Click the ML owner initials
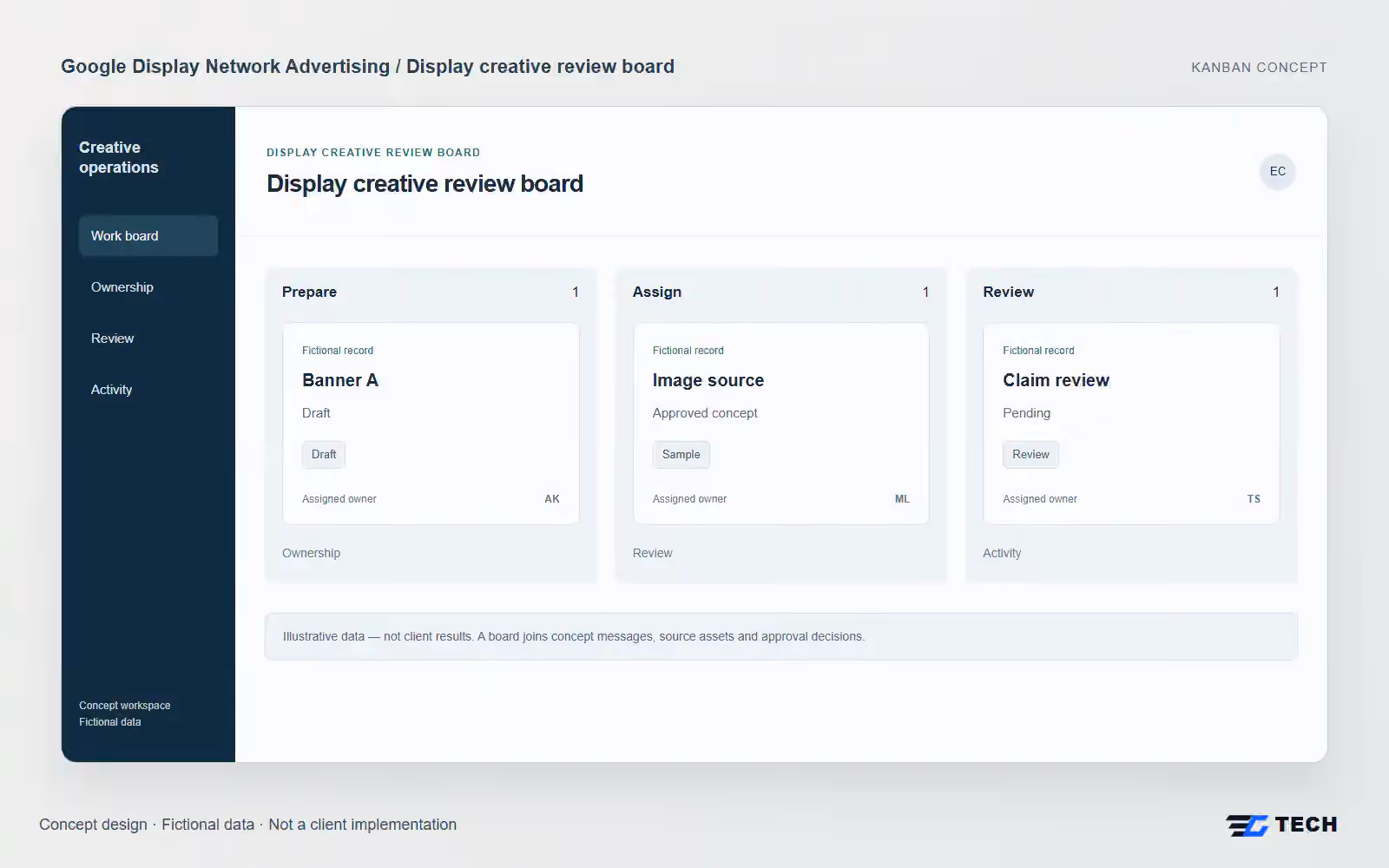 coord(902,499)
